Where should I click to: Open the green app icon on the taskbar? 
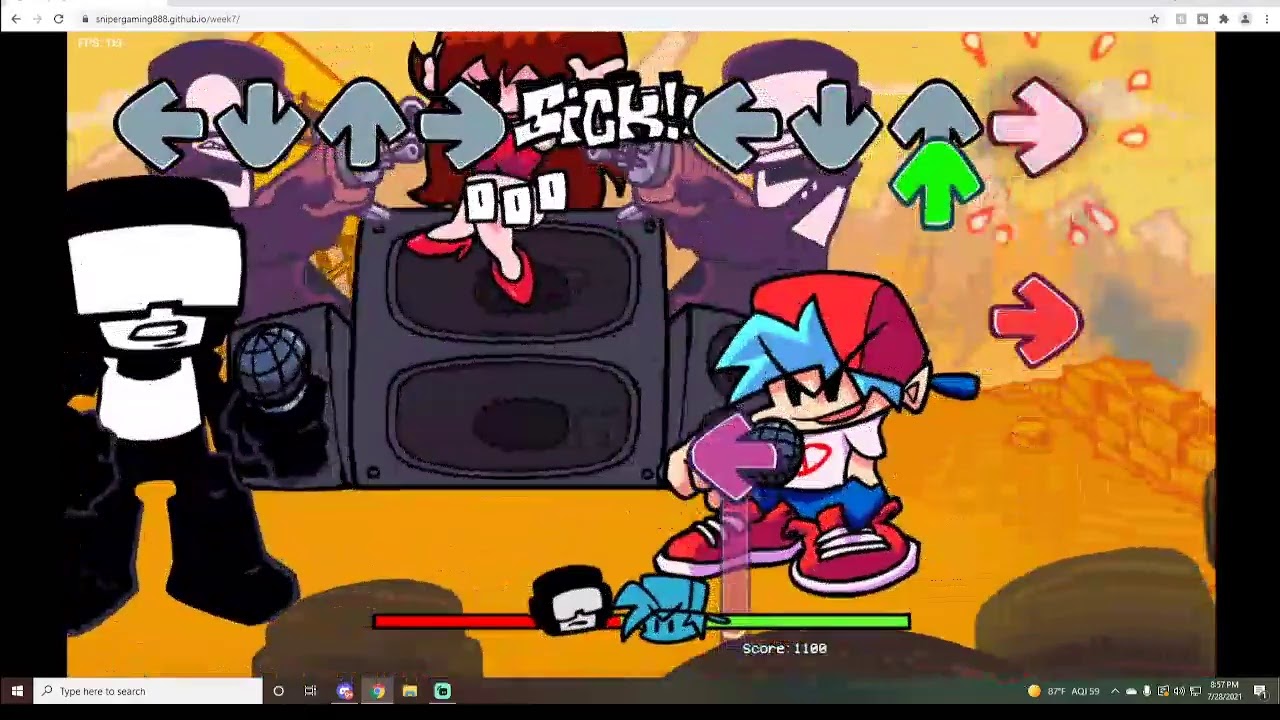pos(442,691)
